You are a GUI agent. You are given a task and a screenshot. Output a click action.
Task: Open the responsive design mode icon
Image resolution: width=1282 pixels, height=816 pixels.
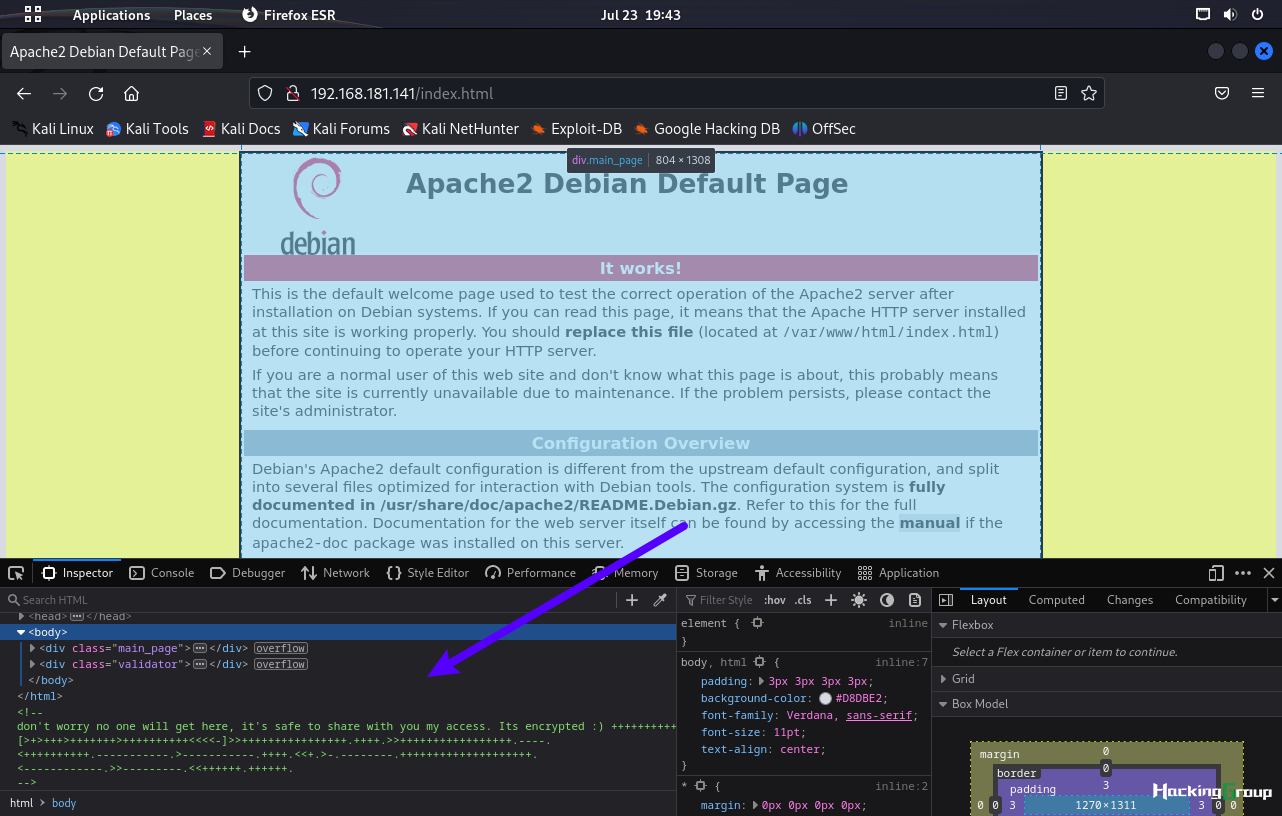pyautogui.click(x=1216, y=573)
